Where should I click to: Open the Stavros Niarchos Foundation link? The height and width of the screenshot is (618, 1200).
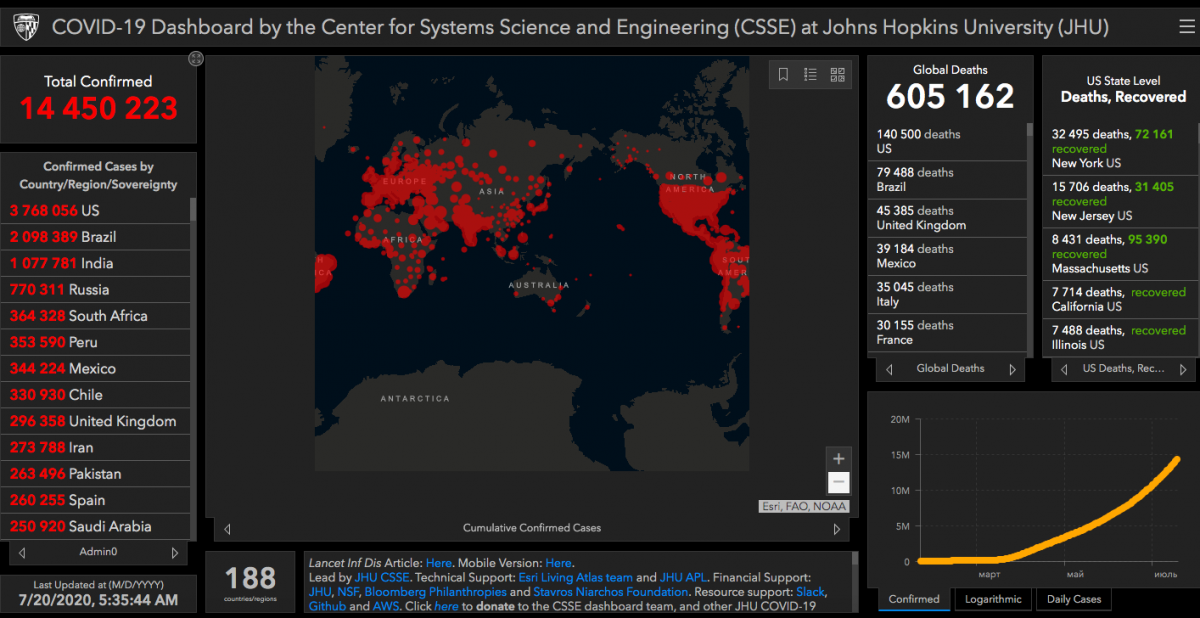(611, 592)
